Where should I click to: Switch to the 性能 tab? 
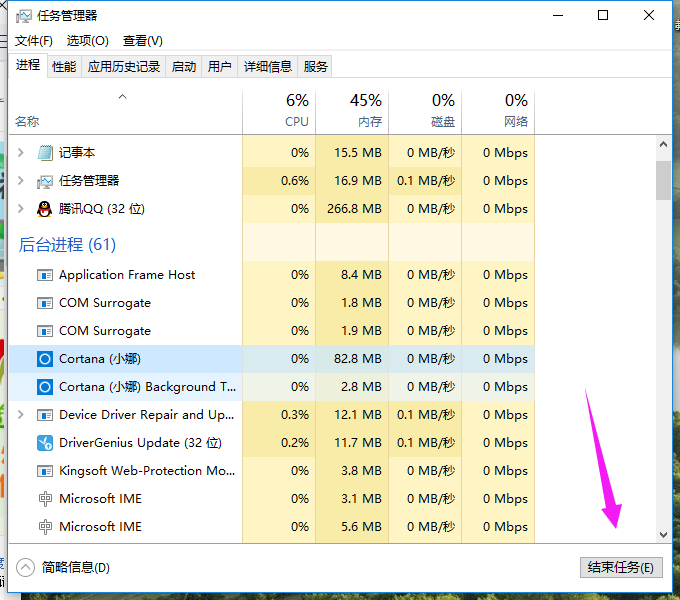pyautogui.click(x=64, y=67)
